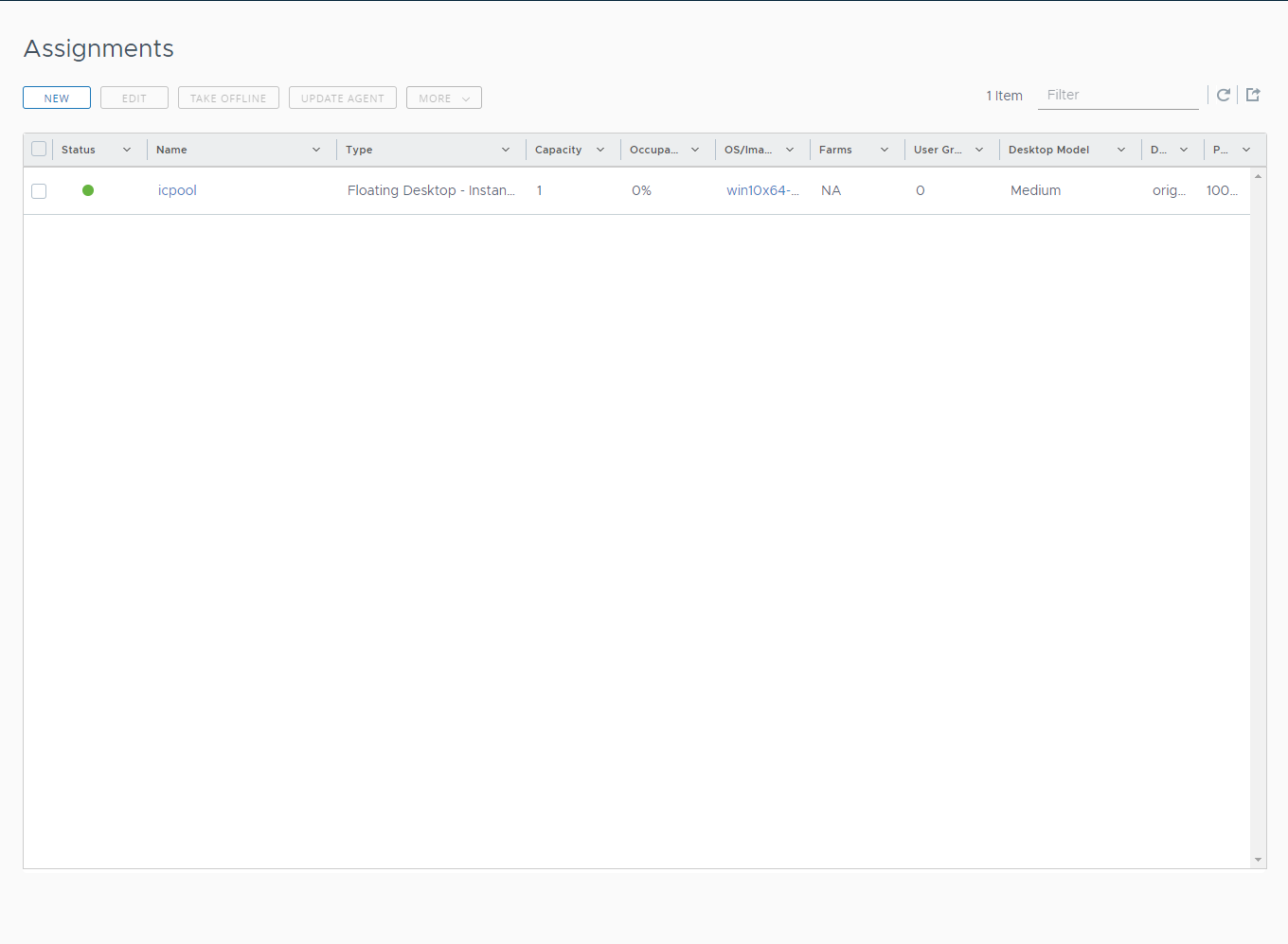Focus the Filter input field
The width and height of the screenshot is (1288, 944).
[1118, 95]
